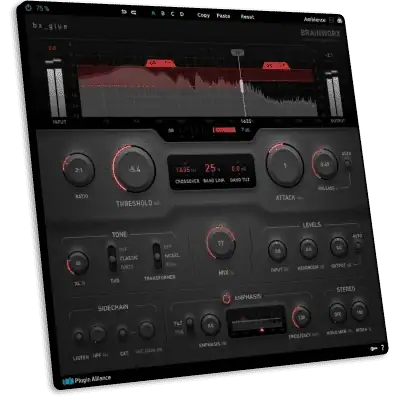
Task: Click the Levels Output knob
Action: pyautogui.click(x=339, y=247)
